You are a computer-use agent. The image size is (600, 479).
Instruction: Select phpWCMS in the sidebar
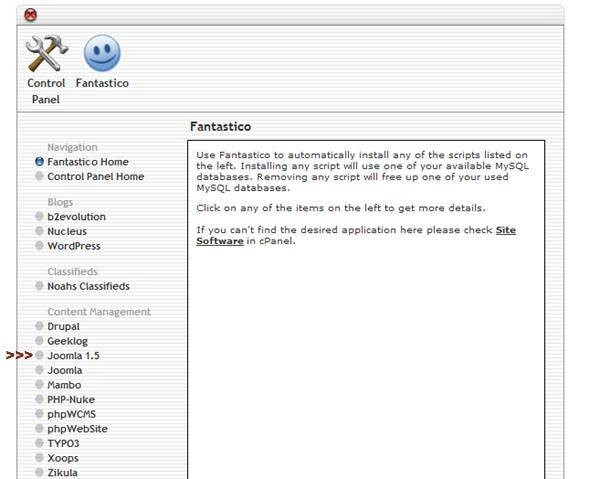(72, 414)
